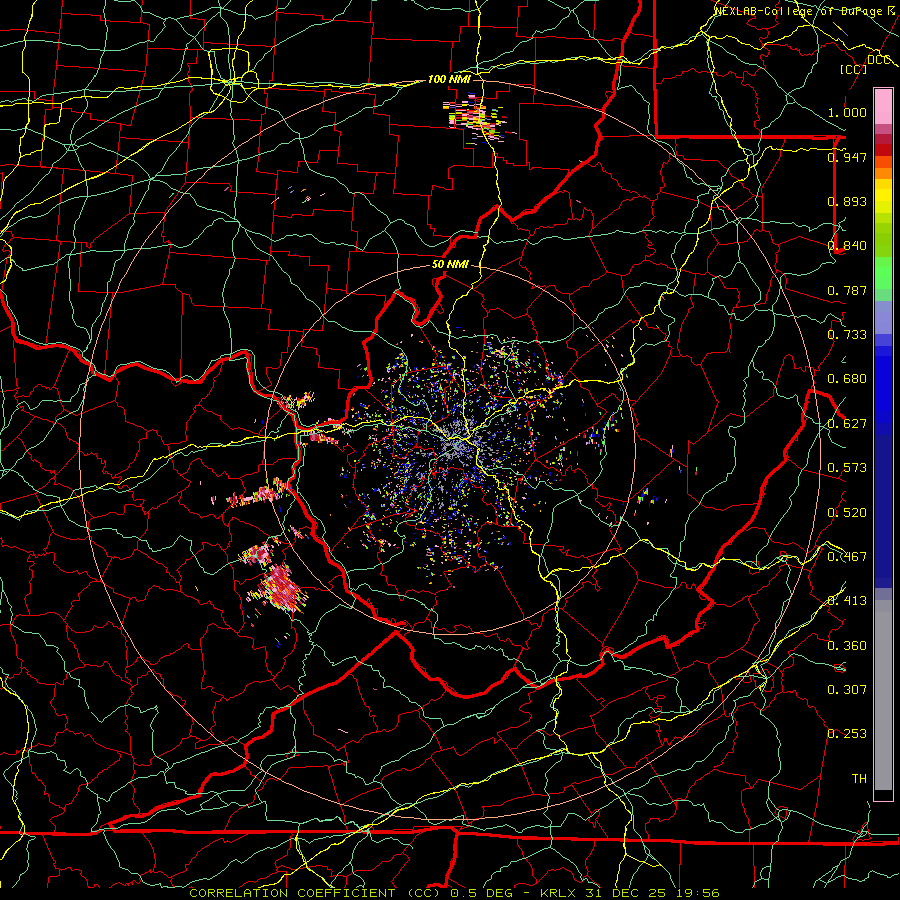The image size is (900, 900).
Task: Click the 0.680 legend value
Action: coord(847,379)
